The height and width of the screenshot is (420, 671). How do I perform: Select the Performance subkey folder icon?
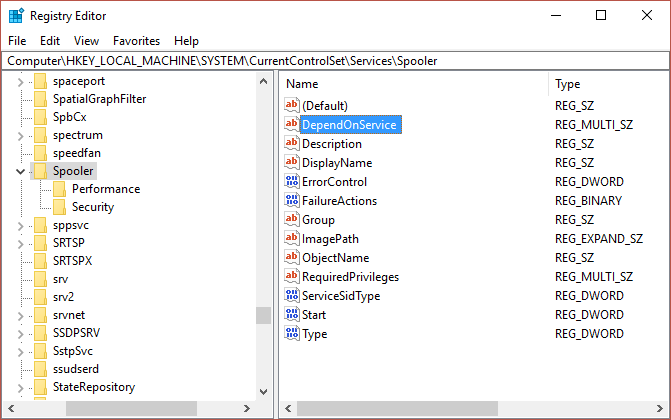point(59,189)
